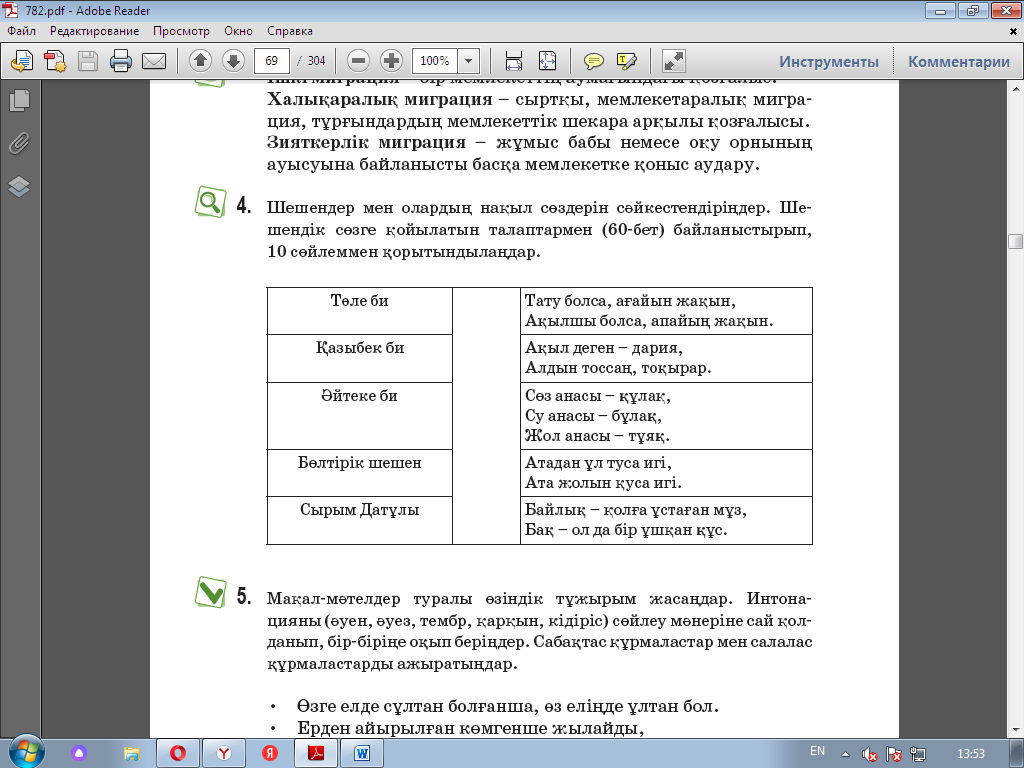
Task: Click bold term Халықаралық миграция
Action: pyautogui.click(x=379, y=99)
